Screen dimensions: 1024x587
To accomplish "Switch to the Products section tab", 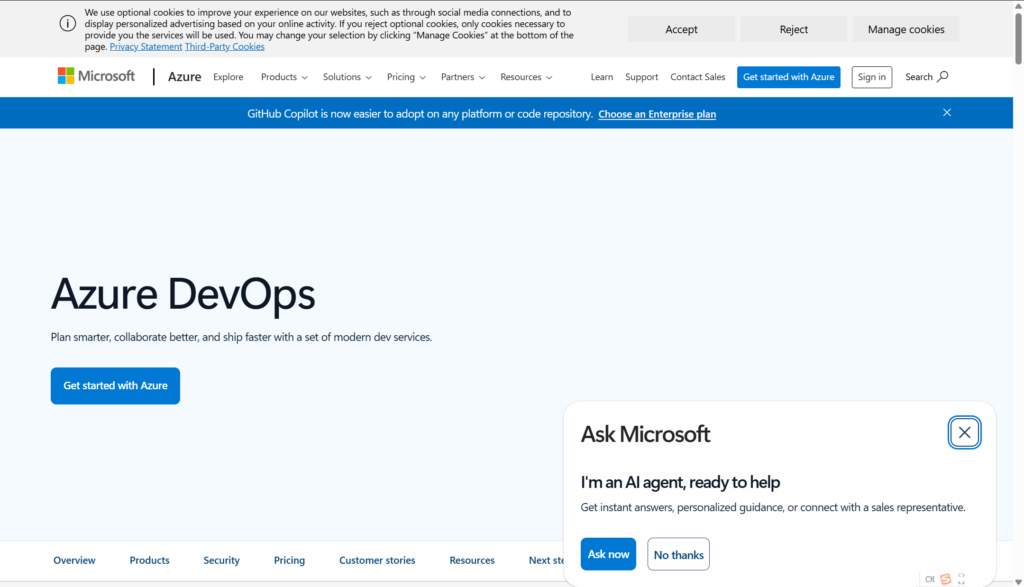I will (x=150, y=560).
